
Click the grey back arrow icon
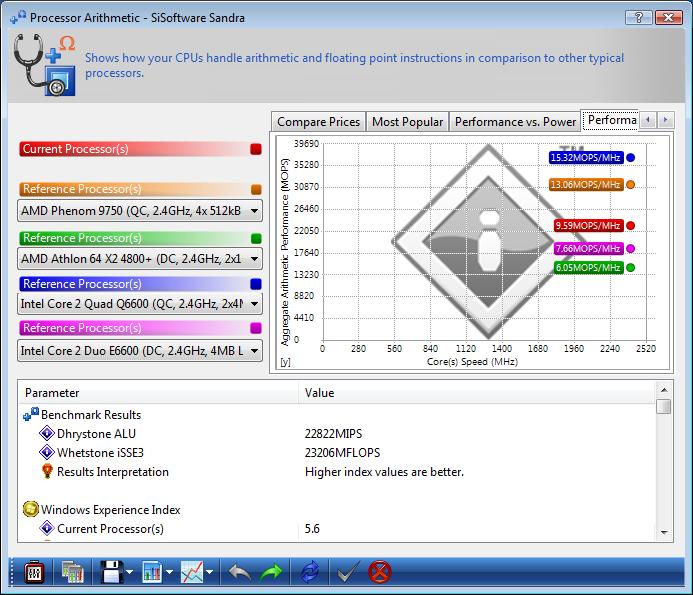(x=240, y=573)
